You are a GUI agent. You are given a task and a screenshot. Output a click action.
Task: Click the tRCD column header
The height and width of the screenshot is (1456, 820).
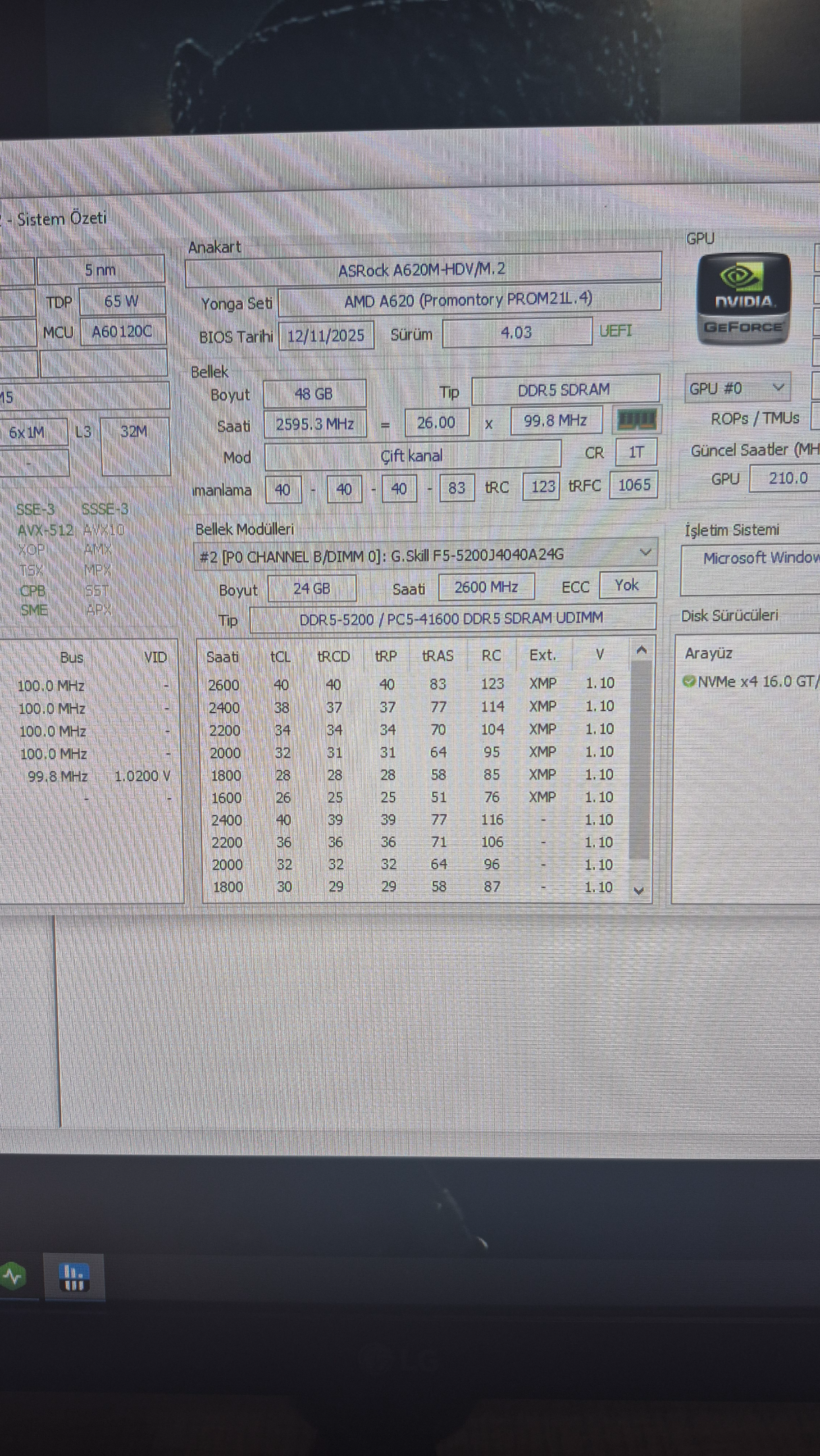click(x=334, y=656)
